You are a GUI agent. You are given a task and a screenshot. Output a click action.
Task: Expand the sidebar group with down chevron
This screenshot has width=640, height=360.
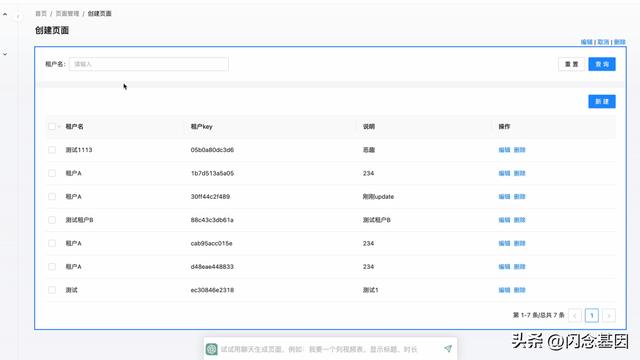point(5,54)
